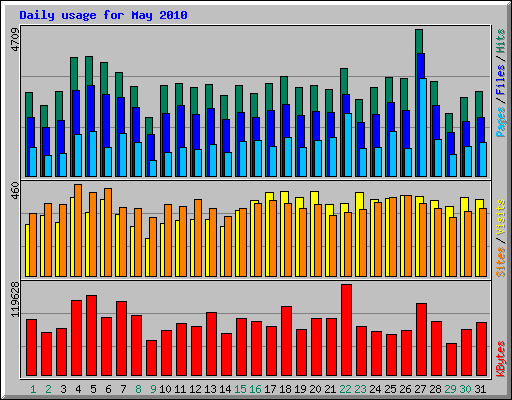Screen dimensions: 512x400
Task: Click the green Hits bar for day 22
Action: (344, 81)
